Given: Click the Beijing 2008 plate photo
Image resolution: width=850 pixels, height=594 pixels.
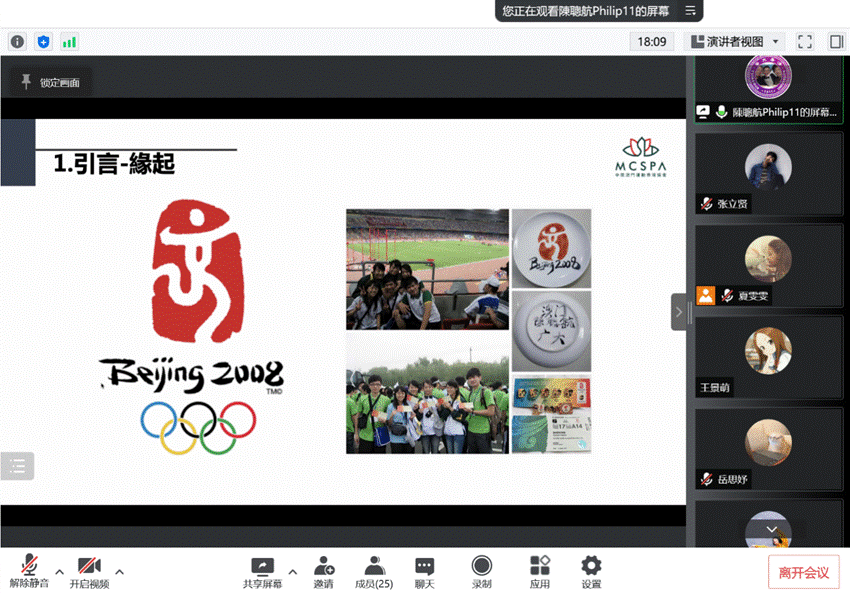Looking at the screenshot, I should point(551,248).
